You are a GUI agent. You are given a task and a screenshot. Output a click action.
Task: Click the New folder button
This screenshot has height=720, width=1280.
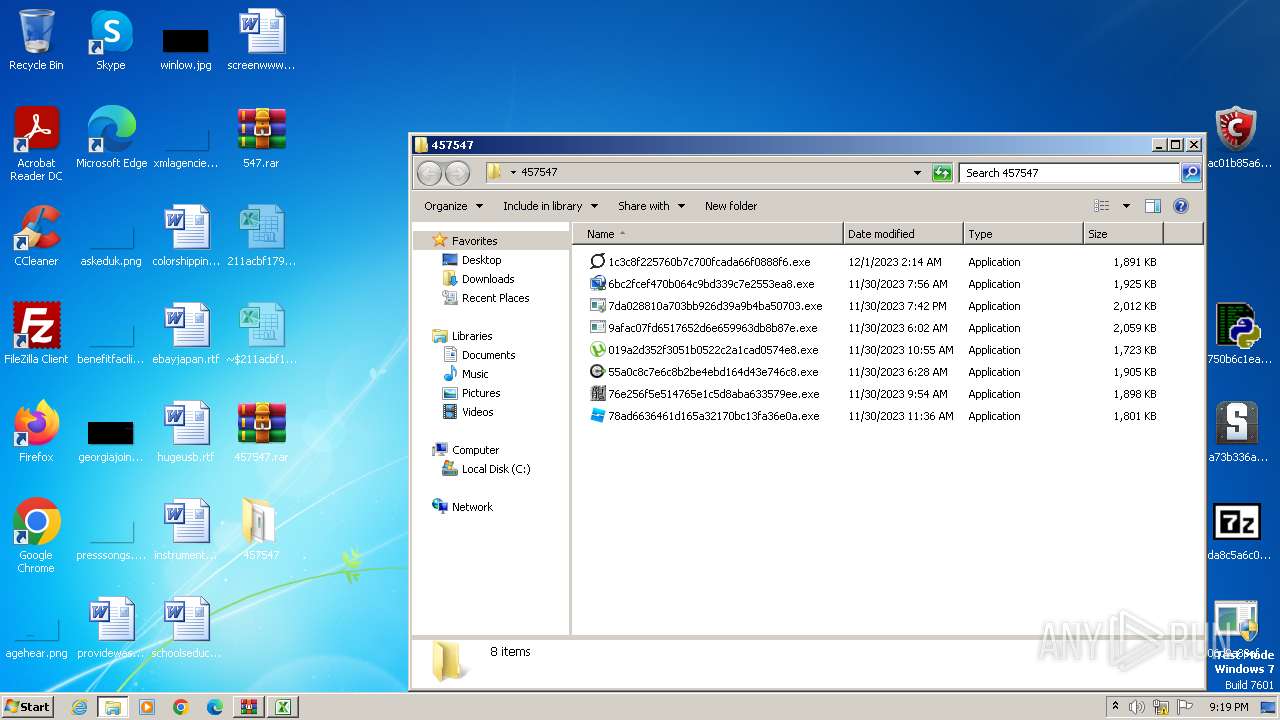point(731,206)
